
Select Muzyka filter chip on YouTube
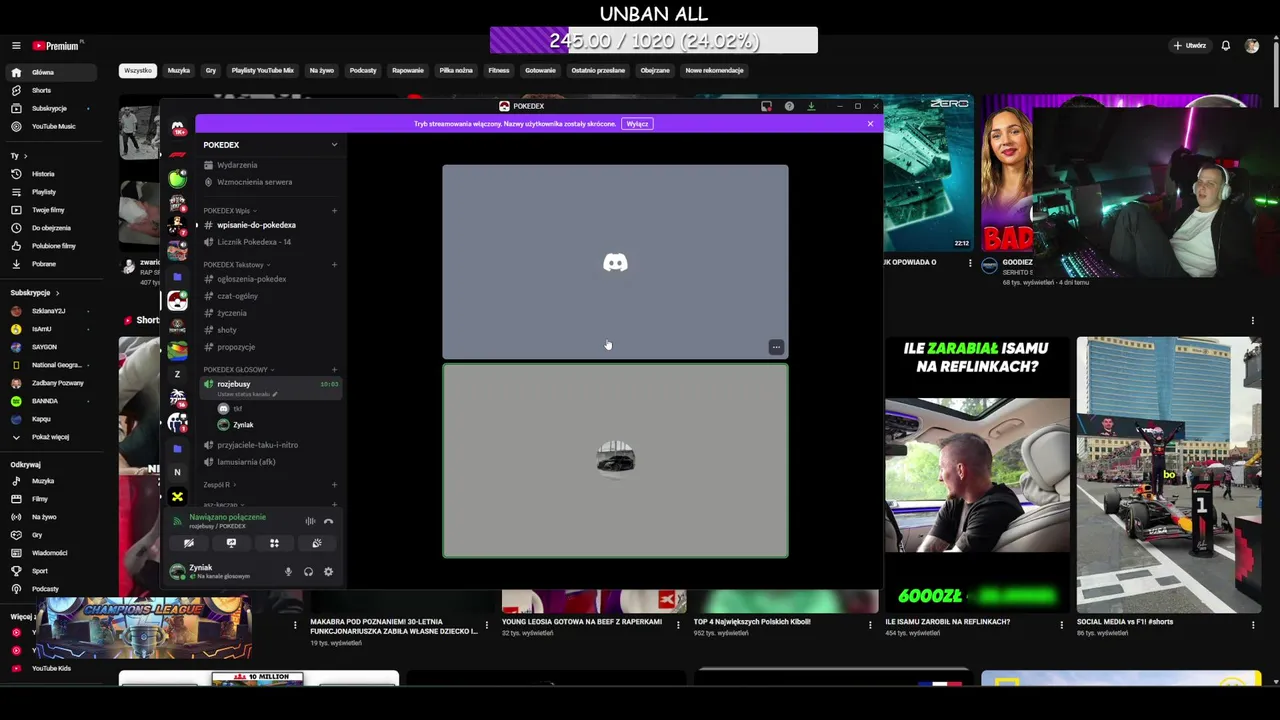coord(179,71)
